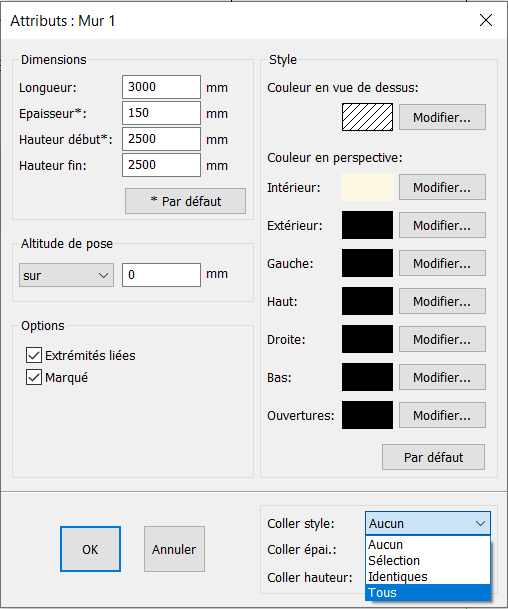Click Modifier for Gauche color
The image size is (508, 609).
(x=442, y=263)
